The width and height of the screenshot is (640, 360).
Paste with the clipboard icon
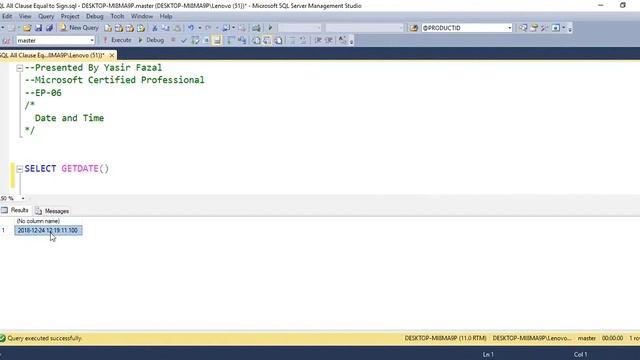(x=177, y=28)
